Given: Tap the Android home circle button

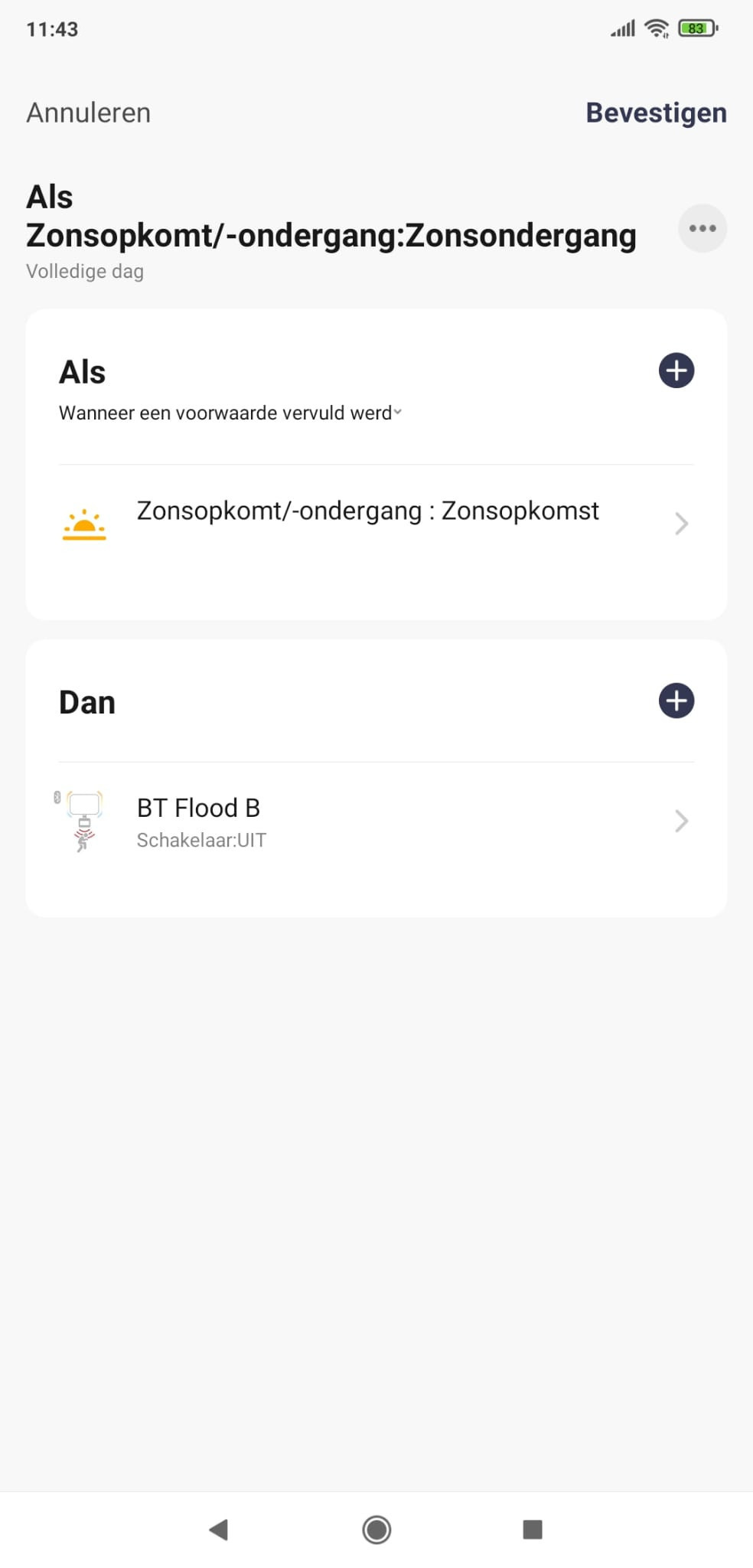Looking at the screenshot, I should pos(376,1530).
